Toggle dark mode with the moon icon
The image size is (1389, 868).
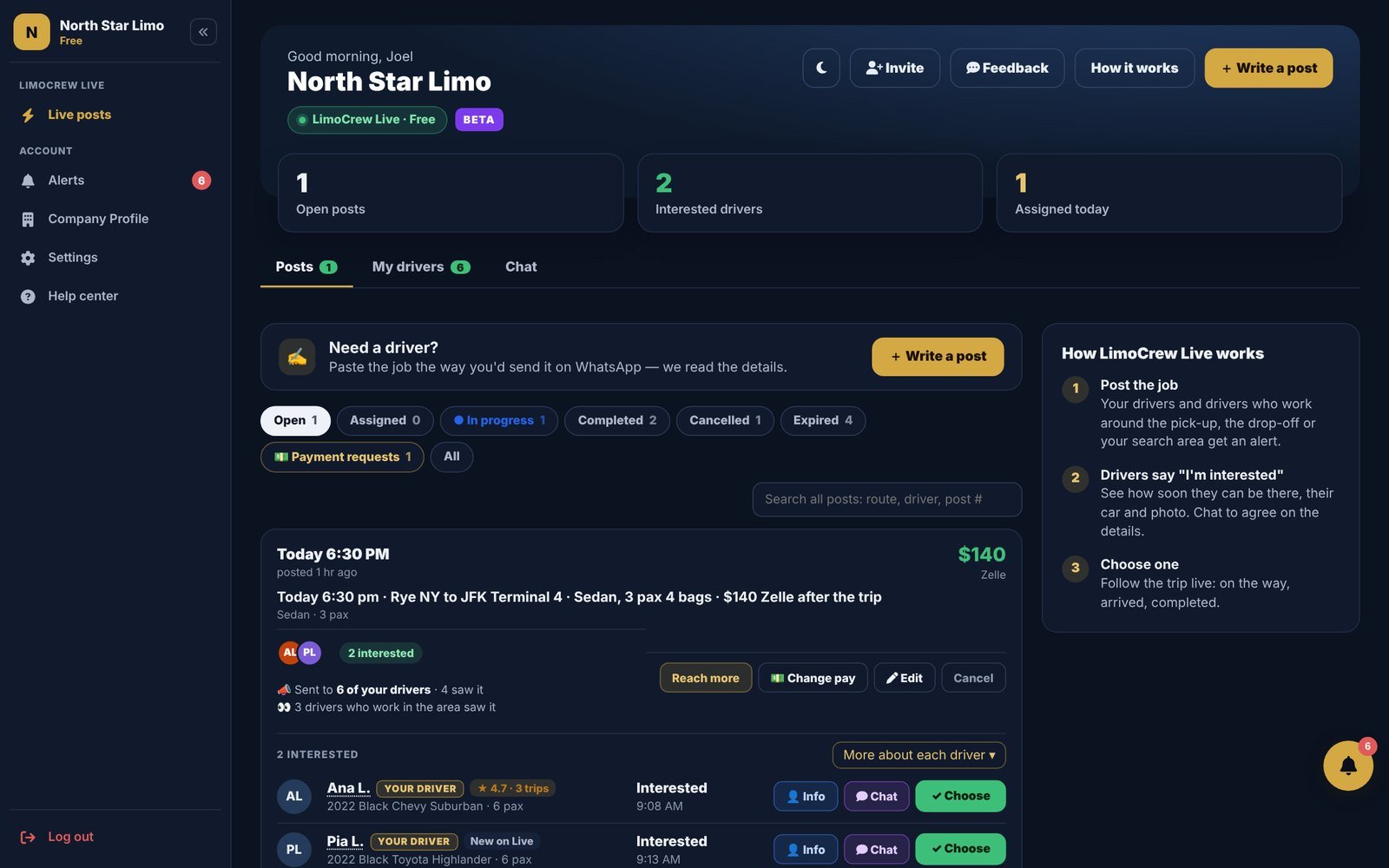click(x=821, y=68)
